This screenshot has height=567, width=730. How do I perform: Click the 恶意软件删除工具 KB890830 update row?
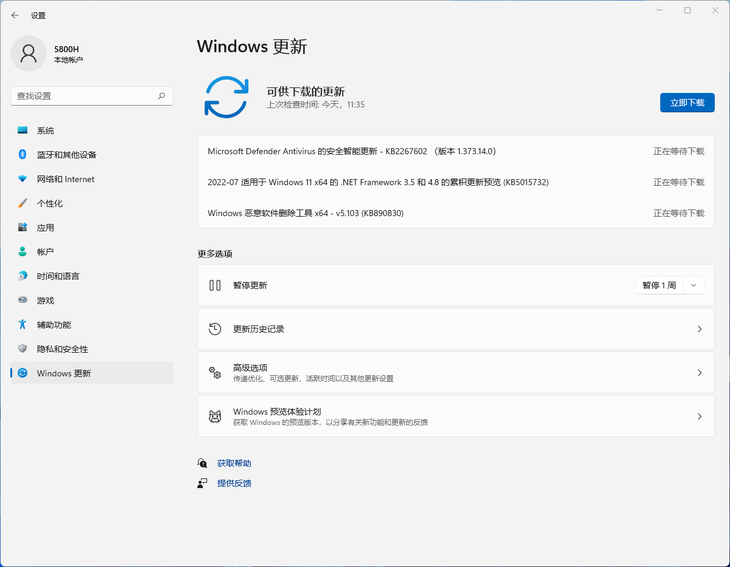456,213
